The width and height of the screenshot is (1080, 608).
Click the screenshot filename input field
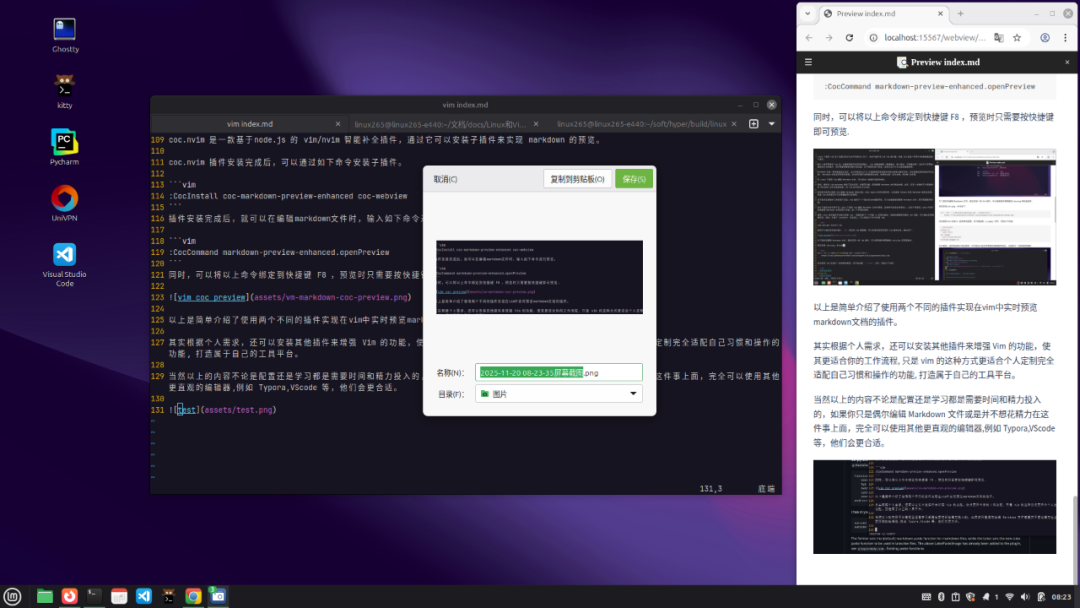pos(559,373)
